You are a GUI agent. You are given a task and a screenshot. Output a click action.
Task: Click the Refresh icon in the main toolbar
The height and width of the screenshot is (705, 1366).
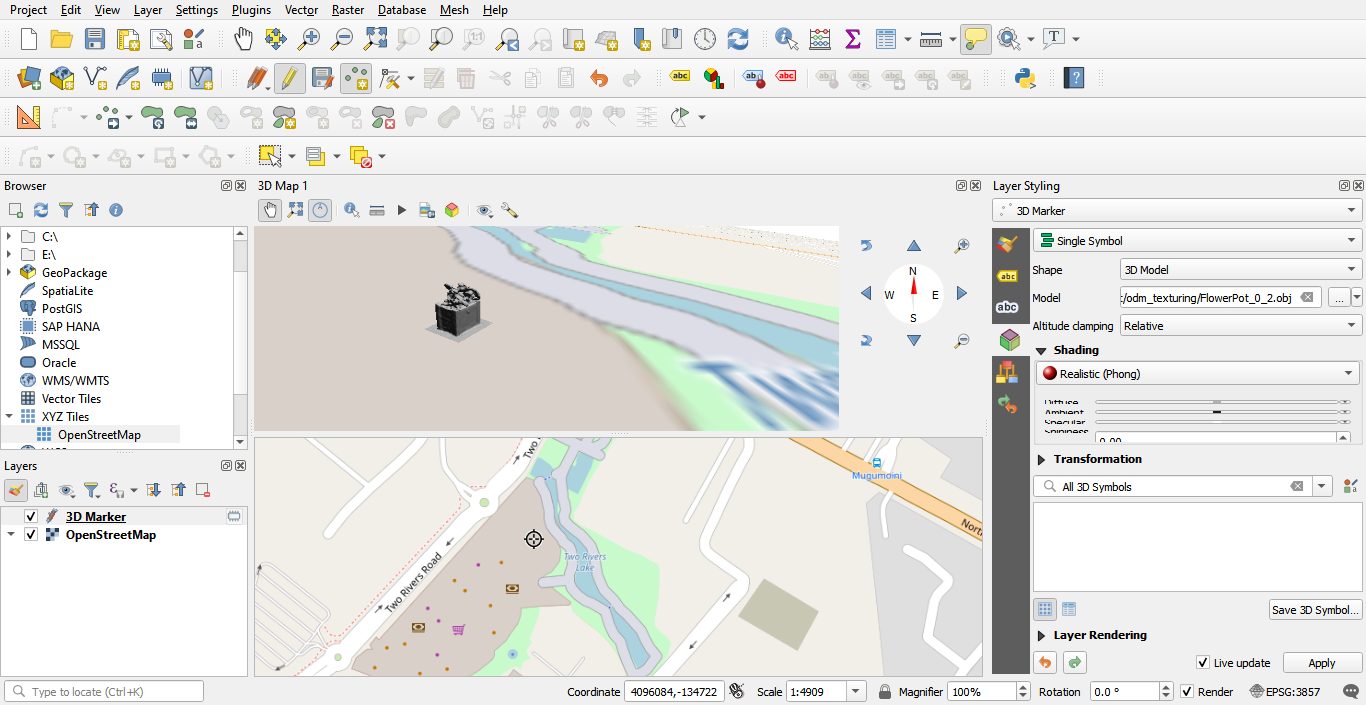(x=738, y=39)
